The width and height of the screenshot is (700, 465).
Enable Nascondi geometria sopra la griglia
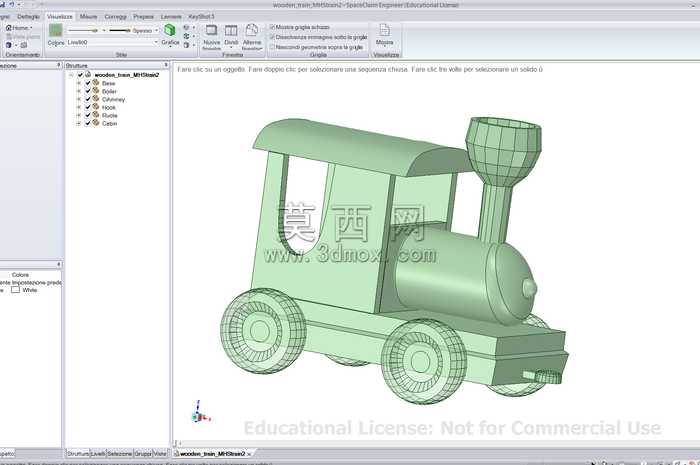(x=272, y=47)
